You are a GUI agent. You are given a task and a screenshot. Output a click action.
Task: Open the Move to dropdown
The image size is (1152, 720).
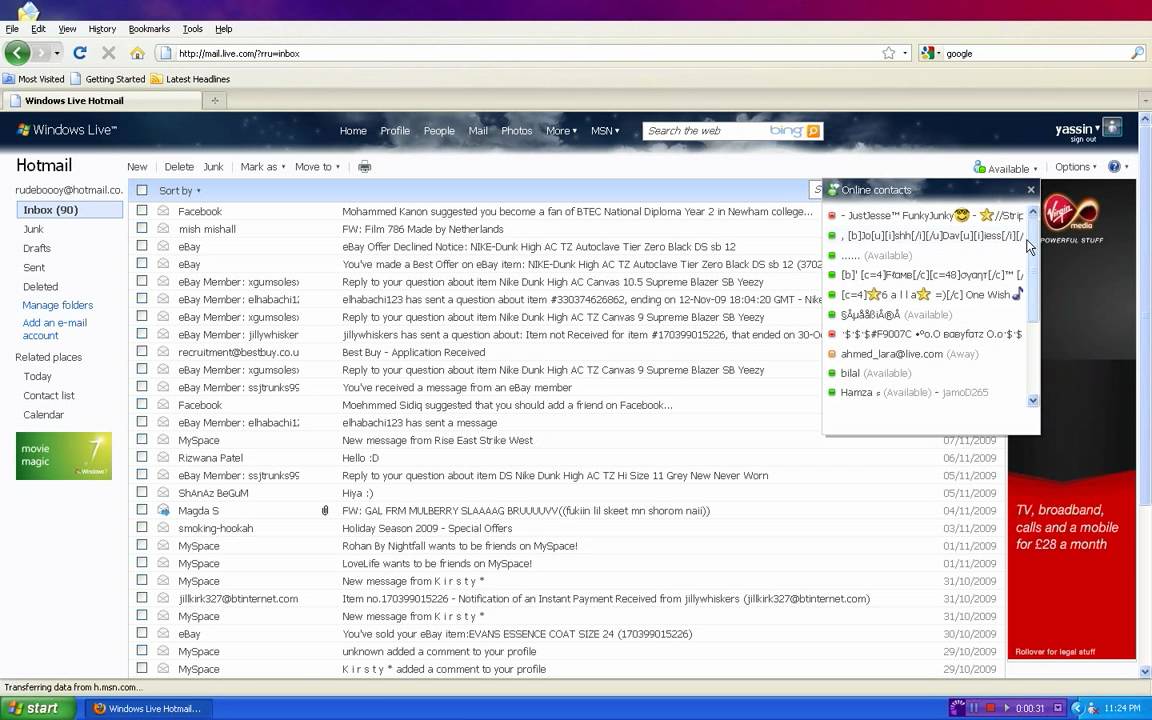[317, 167]
